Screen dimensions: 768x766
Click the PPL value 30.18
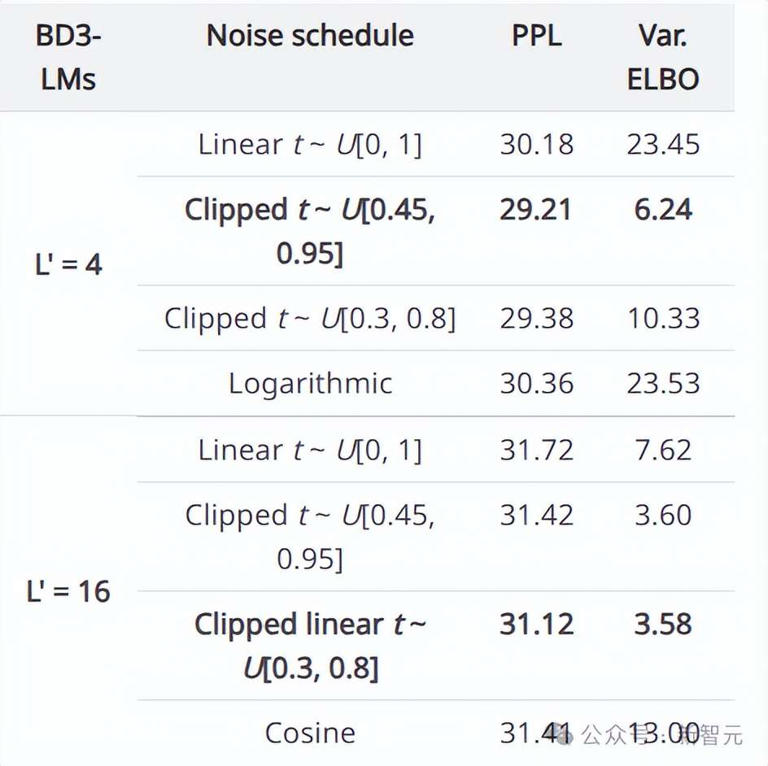(536, 144)
